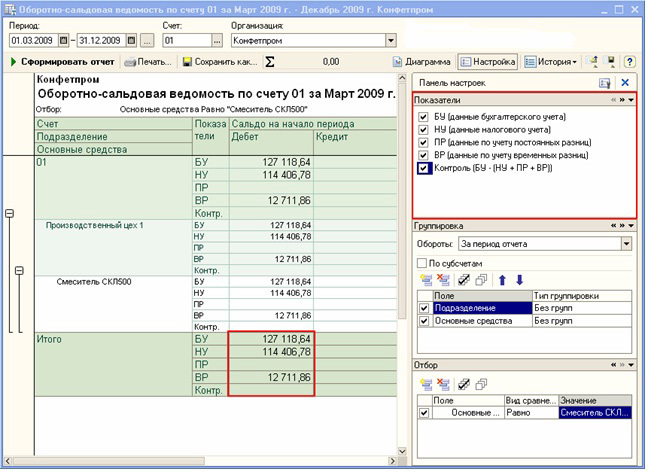
Task: Select Без групп cell of Основные средства row
Action: click(x=582, y=321)
